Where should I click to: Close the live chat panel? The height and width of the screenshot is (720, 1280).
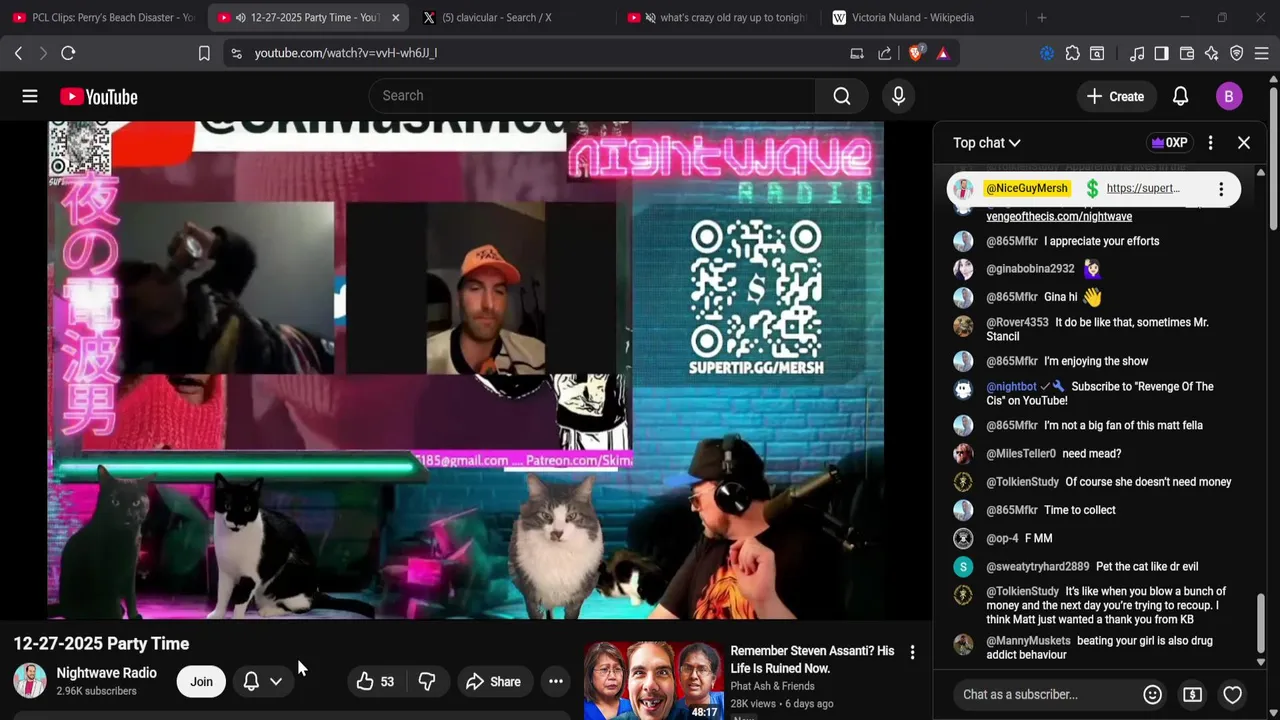(1244, 143)
